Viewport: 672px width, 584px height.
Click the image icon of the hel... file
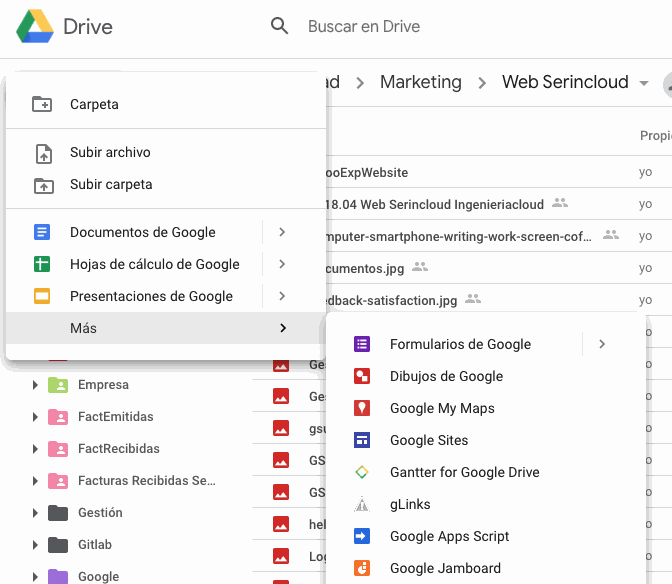(x=281, y=524)
